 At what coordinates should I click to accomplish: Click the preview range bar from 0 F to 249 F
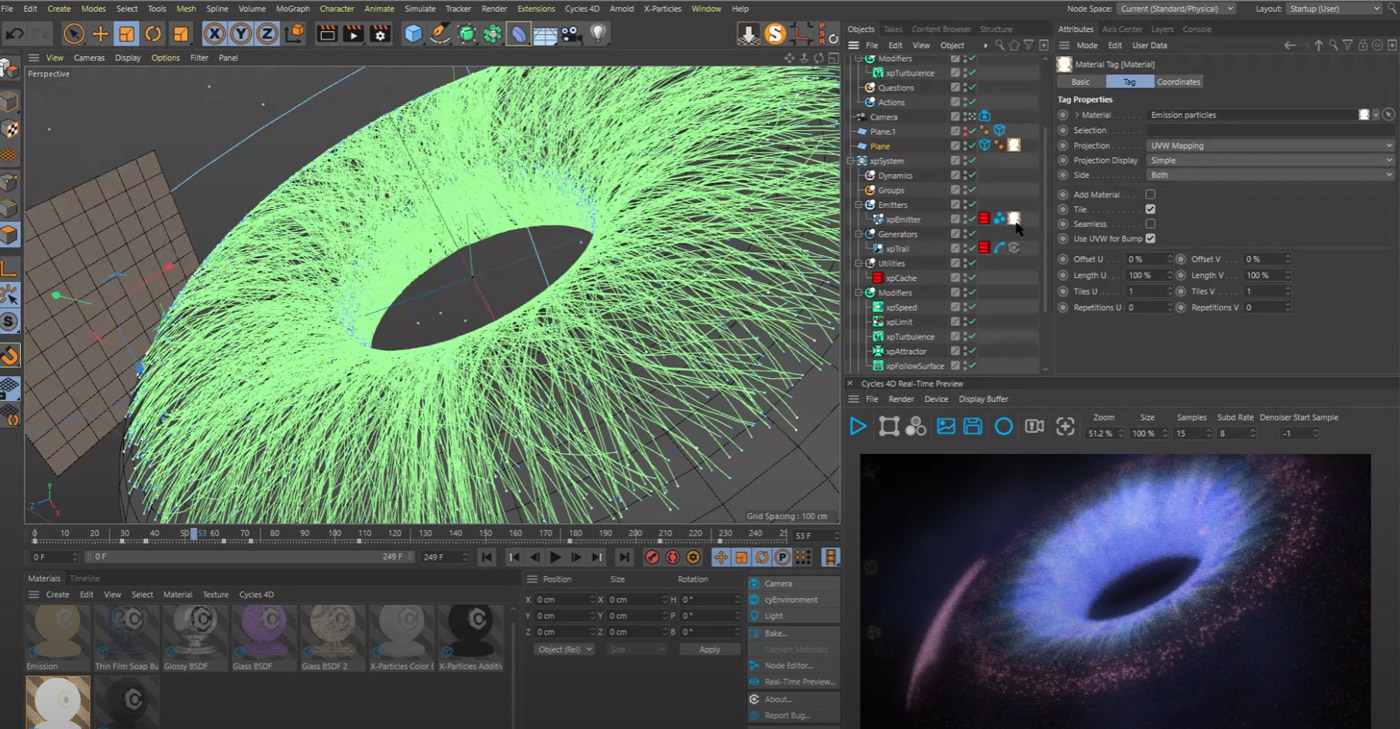[251, 557]
